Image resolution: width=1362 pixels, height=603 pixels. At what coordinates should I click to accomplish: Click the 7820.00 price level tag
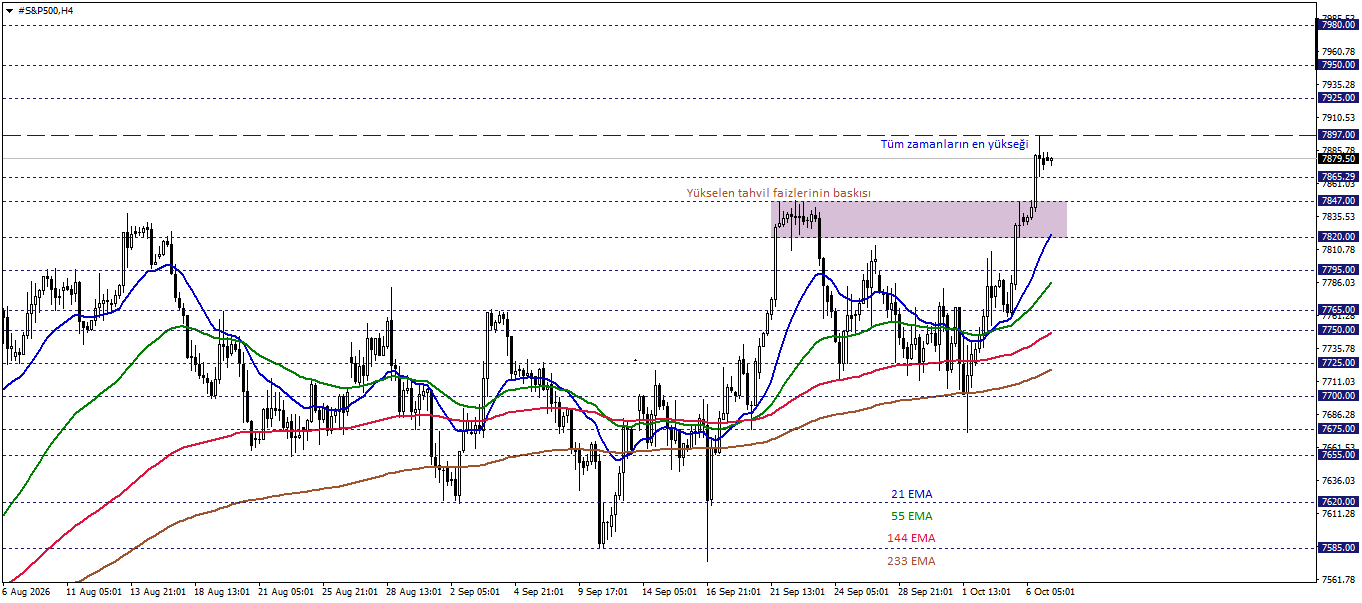[x=1338, y=237]
